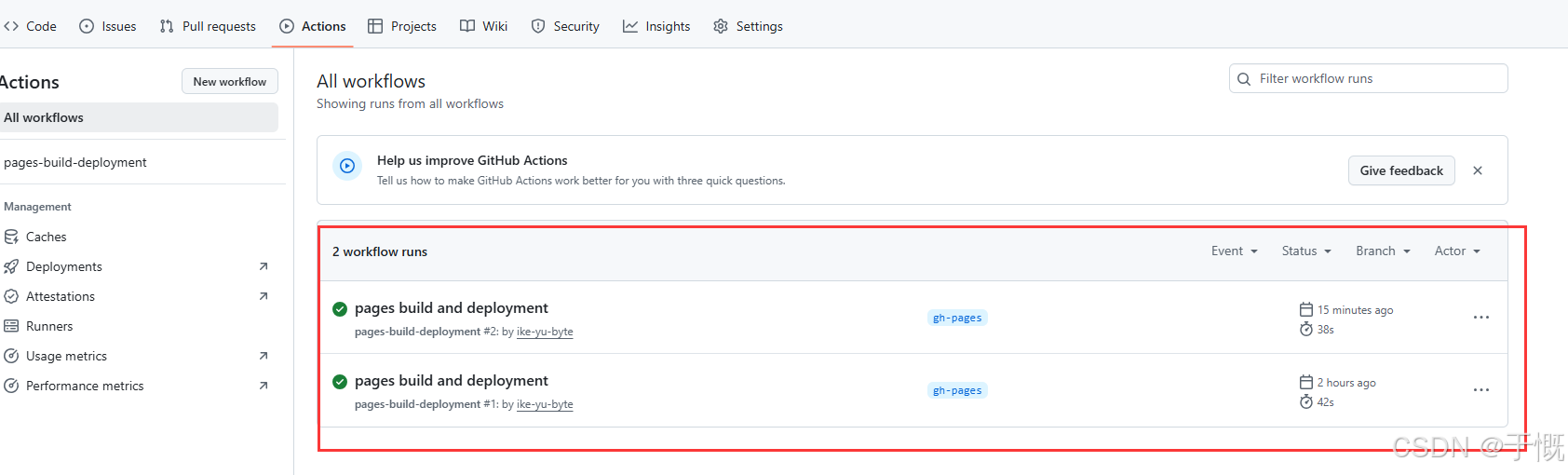
Task: Click the Insights graph icon
Action: pyautogui.click(x=630, y=26)
